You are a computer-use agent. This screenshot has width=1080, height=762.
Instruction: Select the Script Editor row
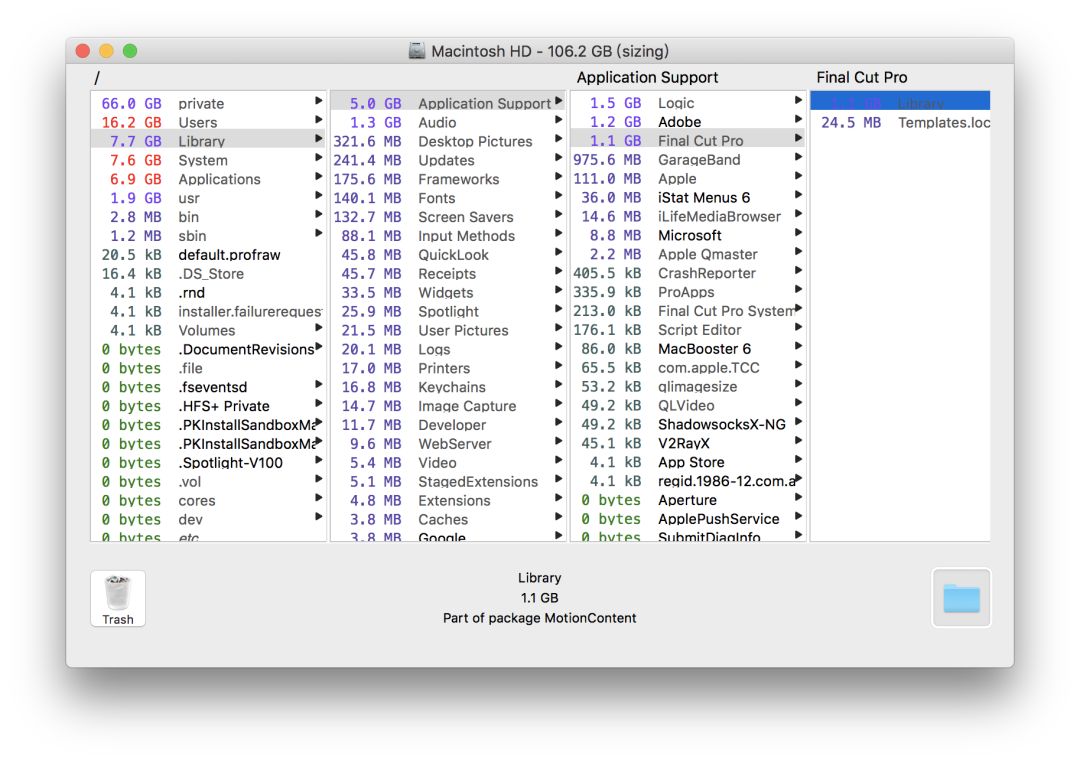pyautogui.click(x=688, y=330)
